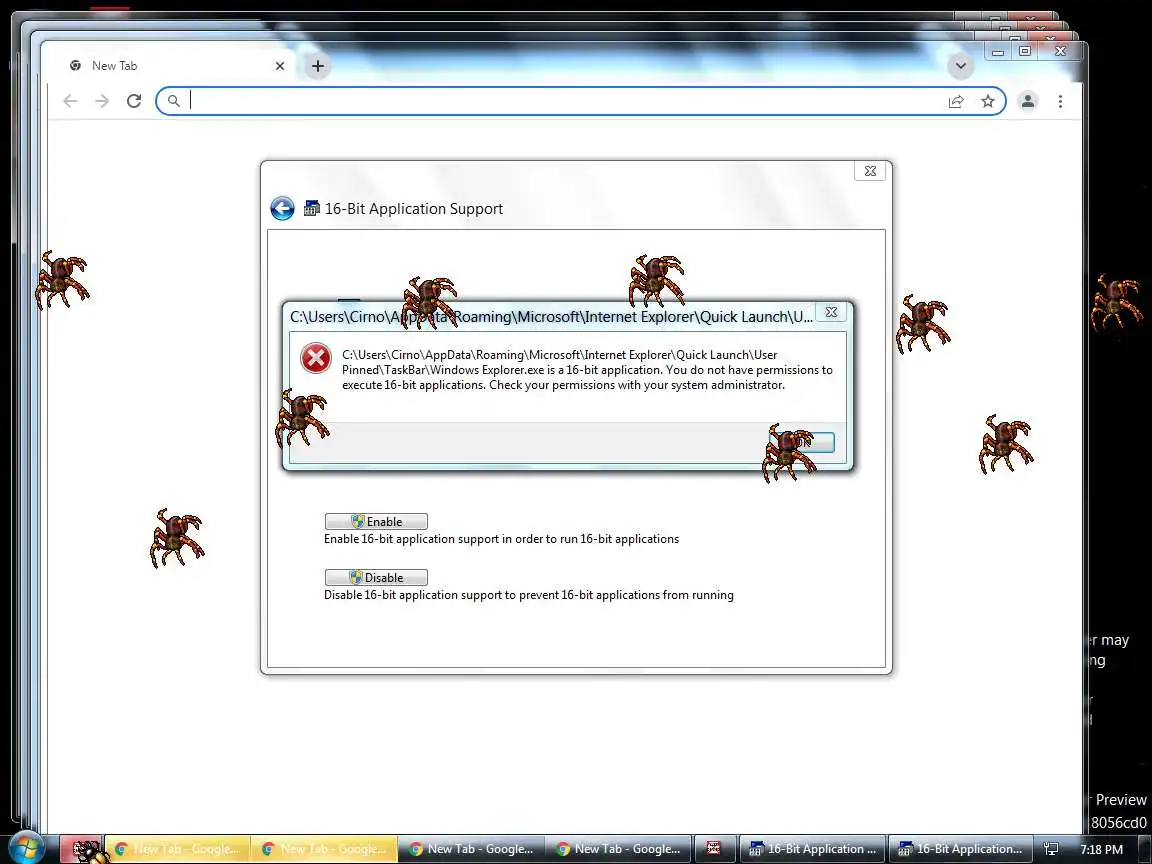This screenshot has width=1152, height=864.
Task: Click the taskbar item with the bug icon
Action: [81, 849]
